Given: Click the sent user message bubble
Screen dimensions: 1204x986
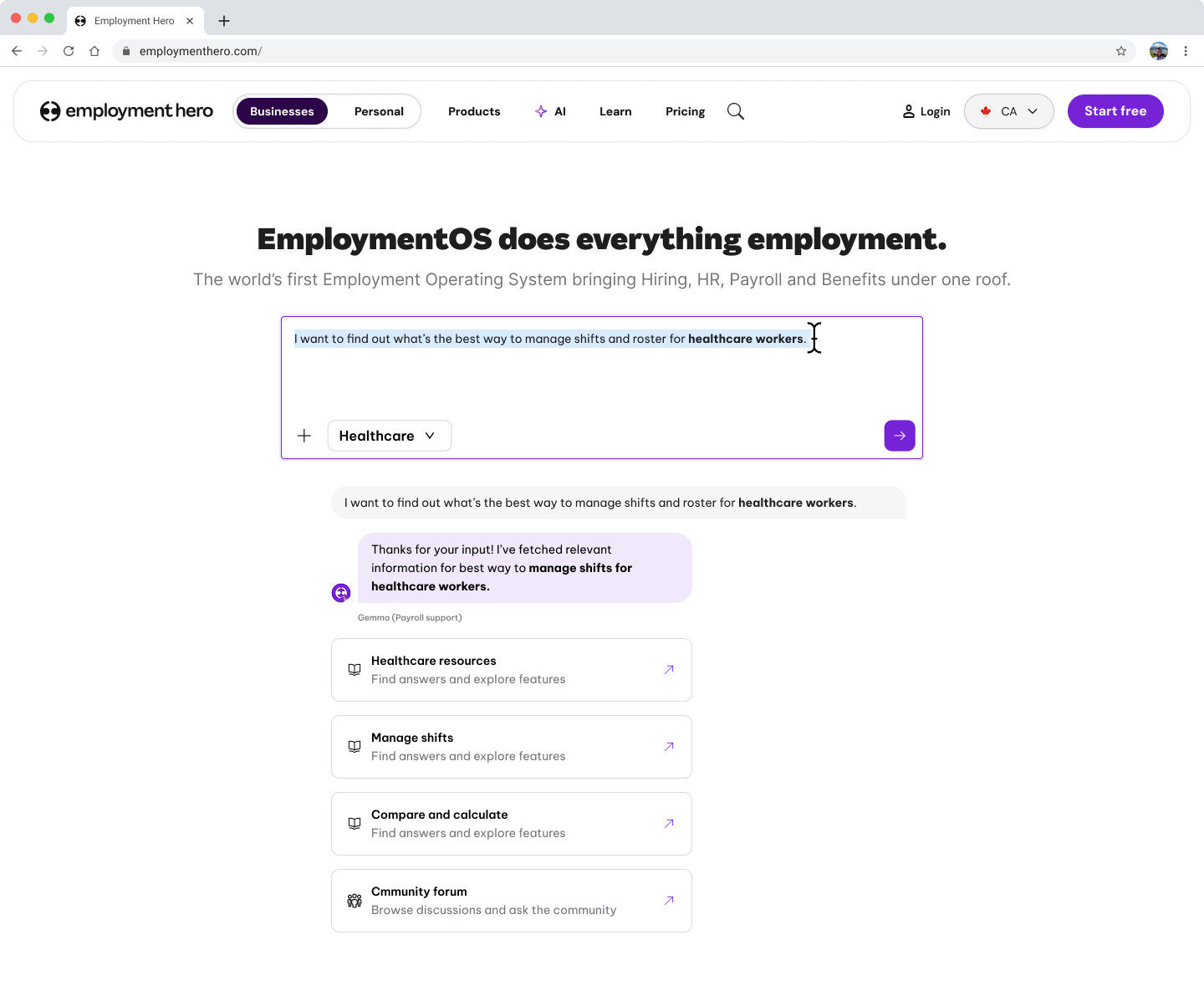Looking at the screenshot, I should point(619,503).
